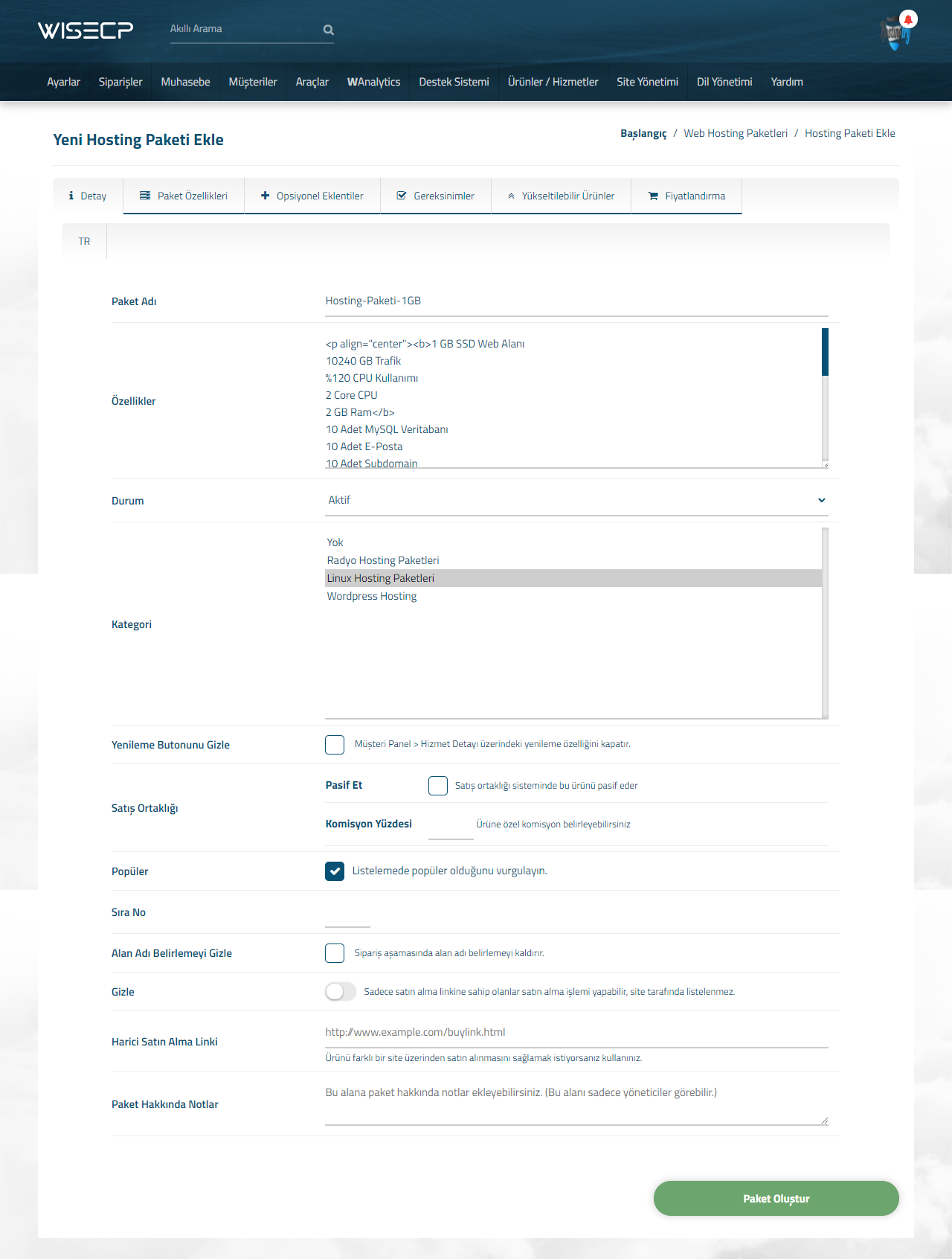Click the Hosting Paketi Ekle breadcrumb
This screenshot has height=1259, width=952.
[850, 134]
